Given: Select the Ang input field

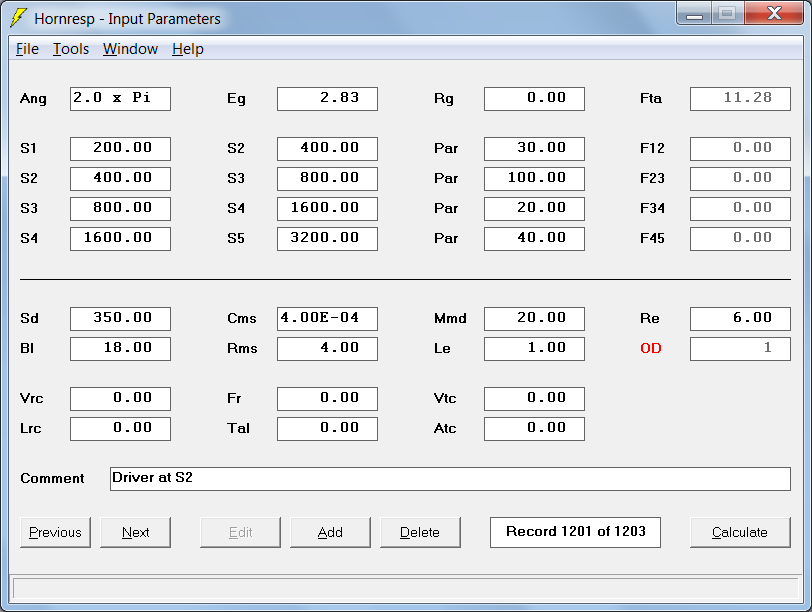Looking at the screenshot, I should [120, 99].
